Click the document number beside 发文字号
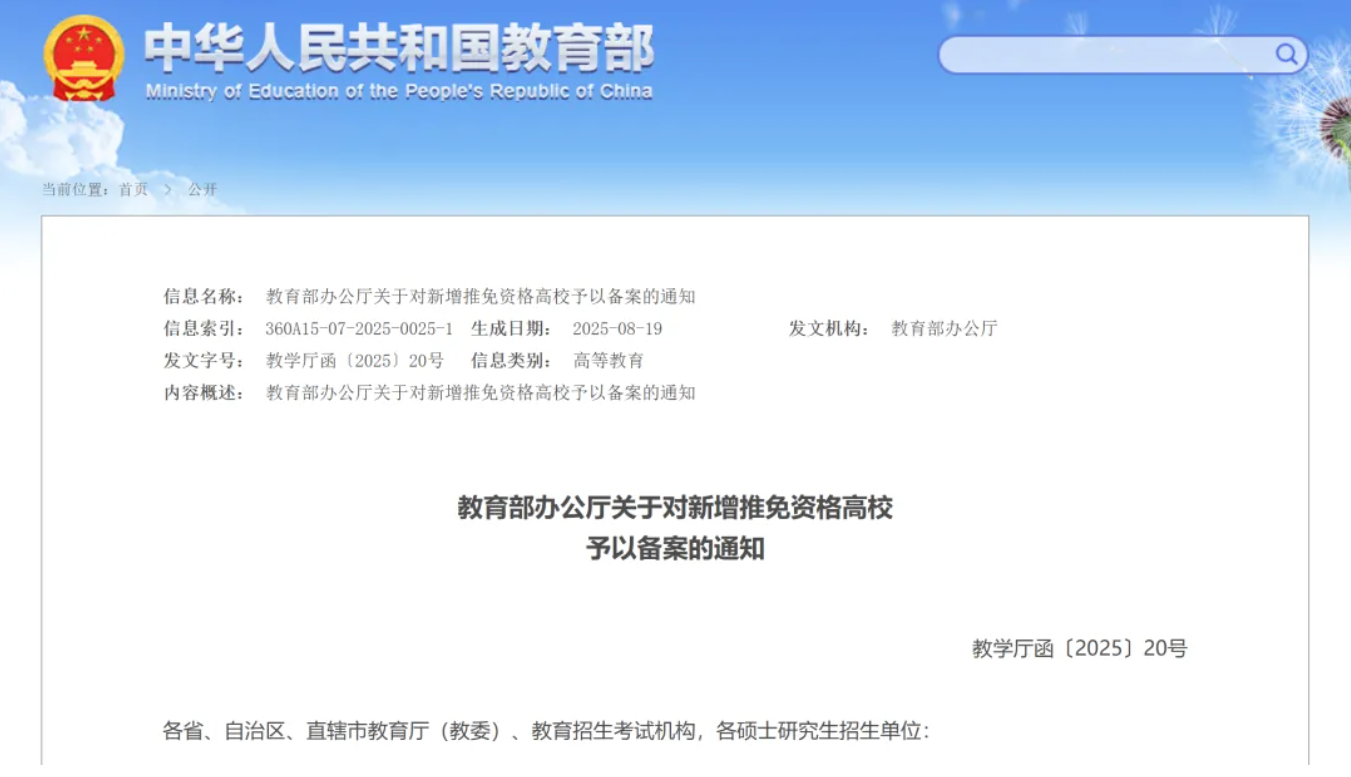Image resolution: width=1351 pixels, height=777 pixels. (354, 361)
